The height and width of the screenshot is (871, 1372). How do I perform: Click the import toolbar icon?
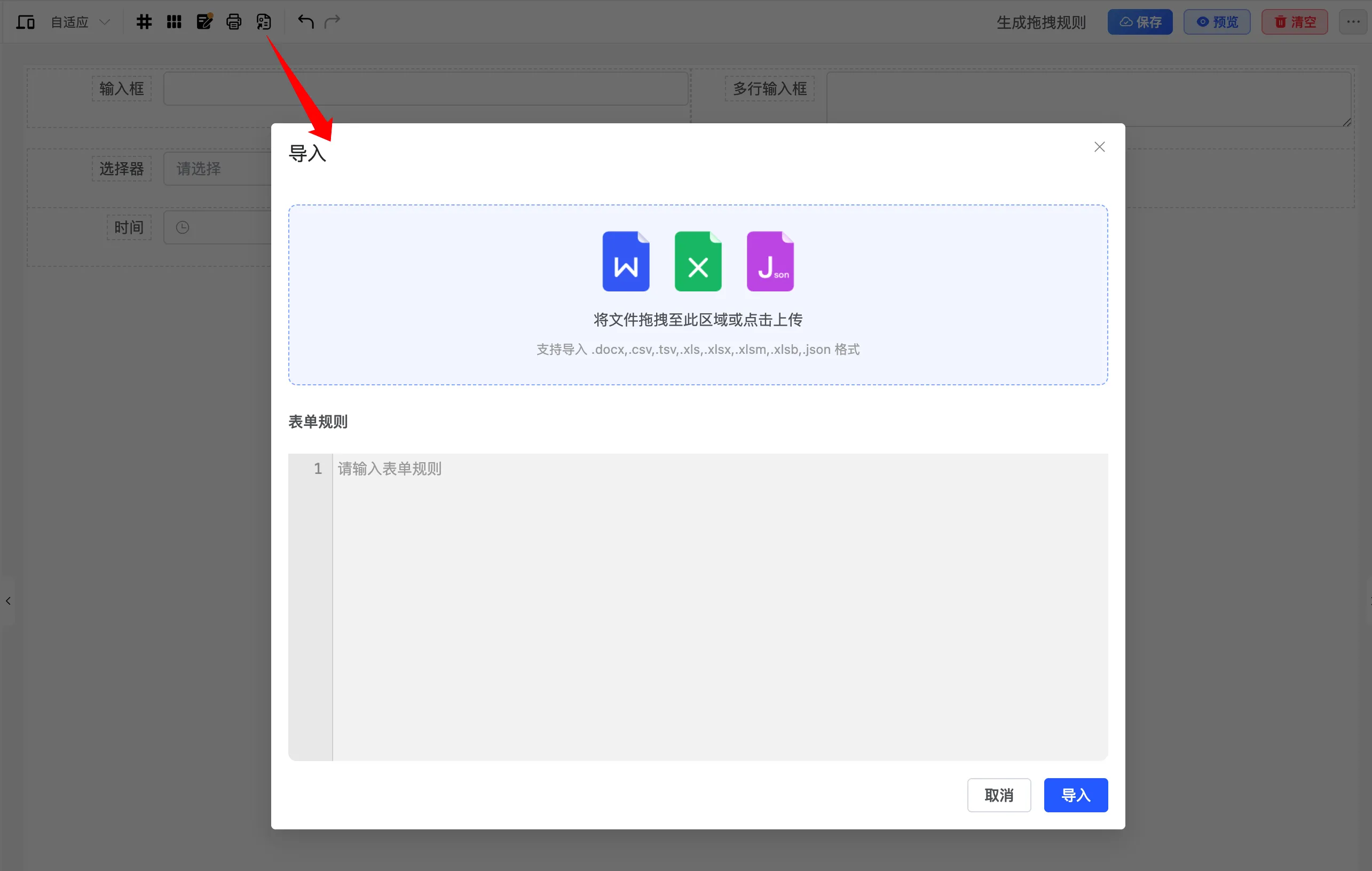click(263, 22)
